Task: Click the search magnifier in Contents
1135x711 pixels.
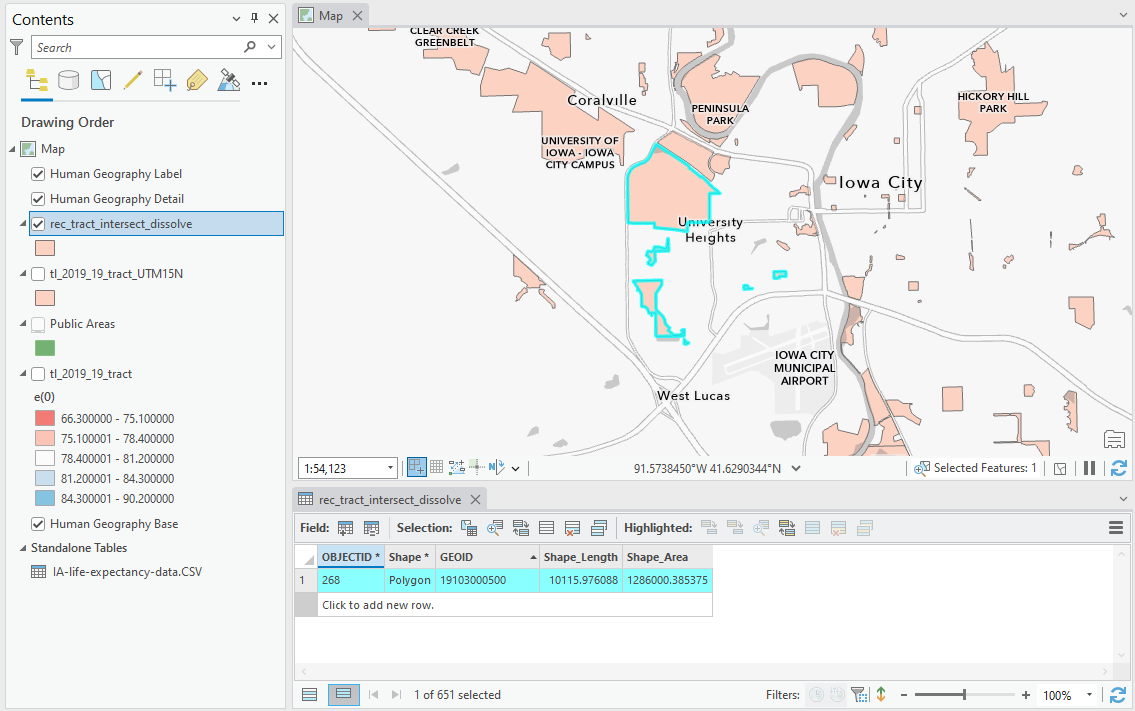Action: pyautogui.click(x=250, y=47)
